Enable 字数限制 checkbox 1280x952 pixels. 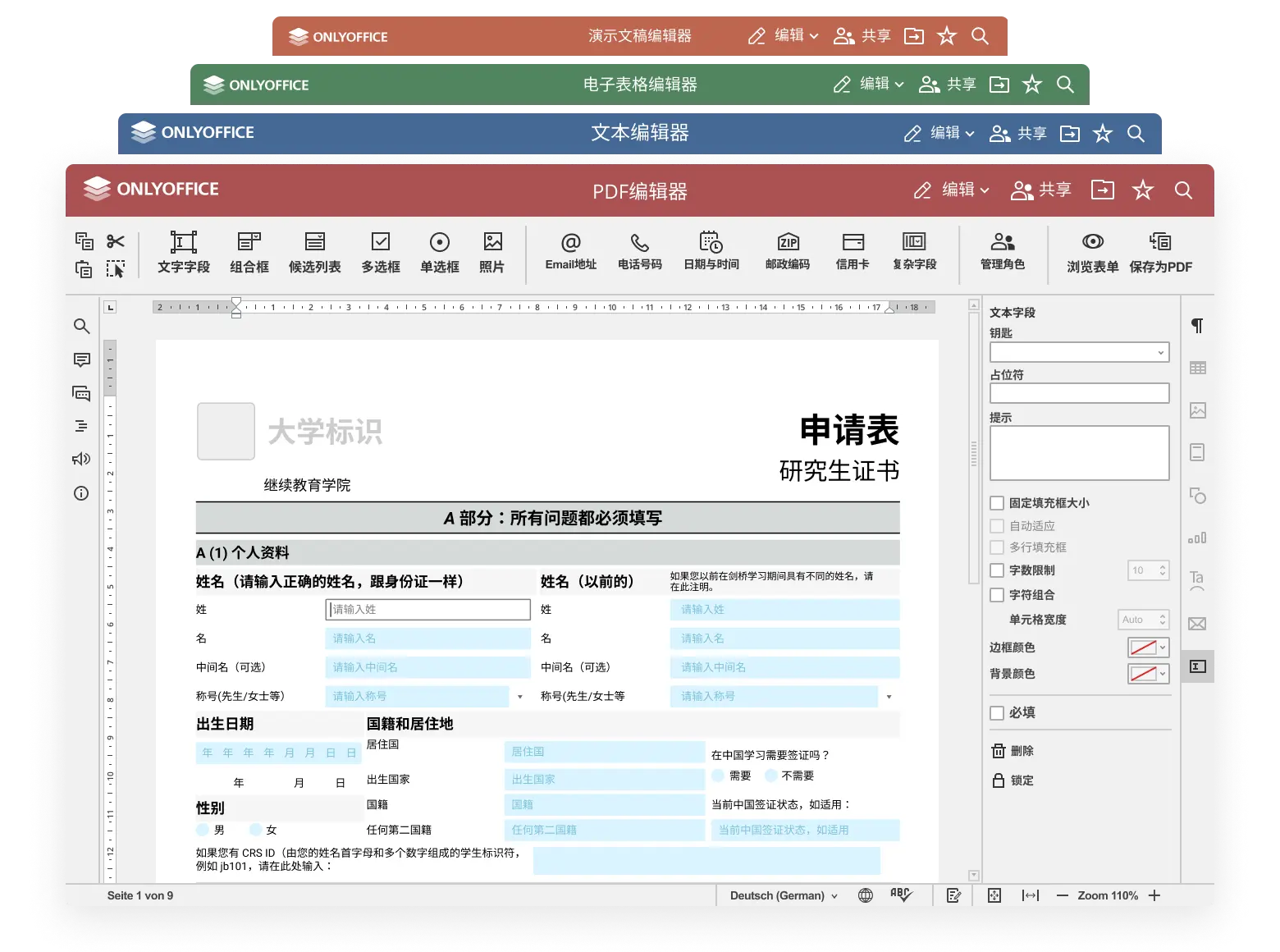click(x=997, y=570)
